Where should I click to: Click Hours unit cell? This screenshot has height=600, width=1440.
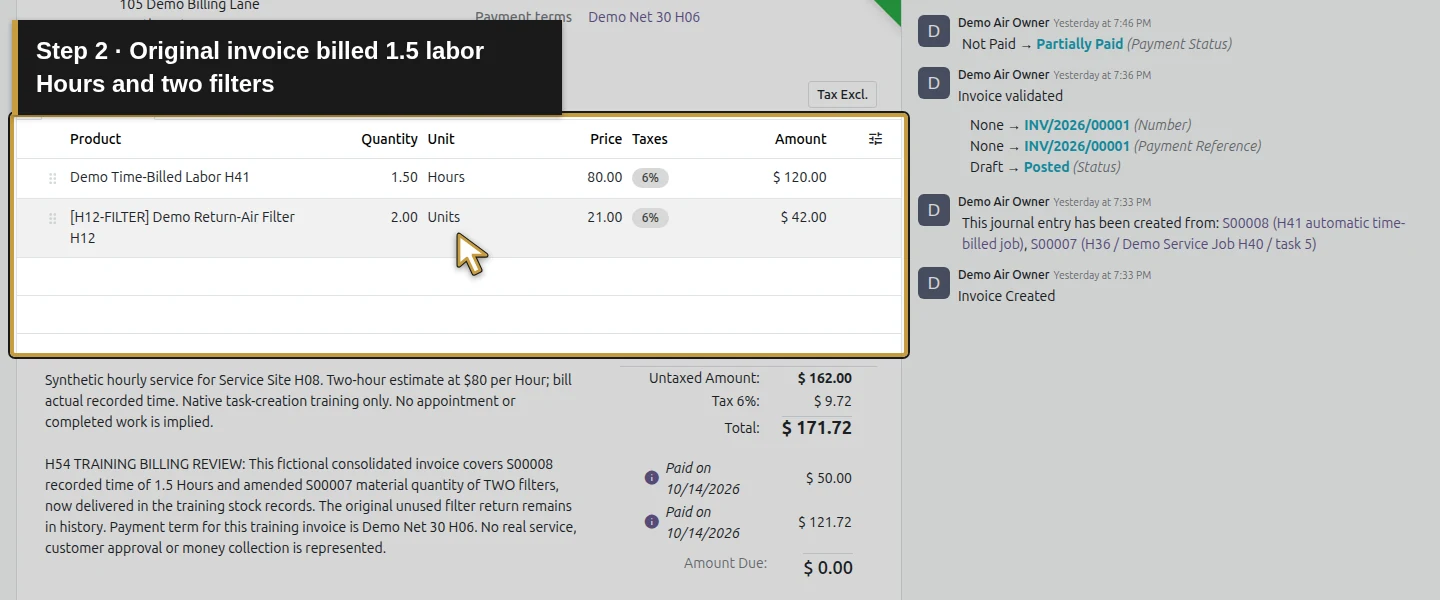click(446, 177)
